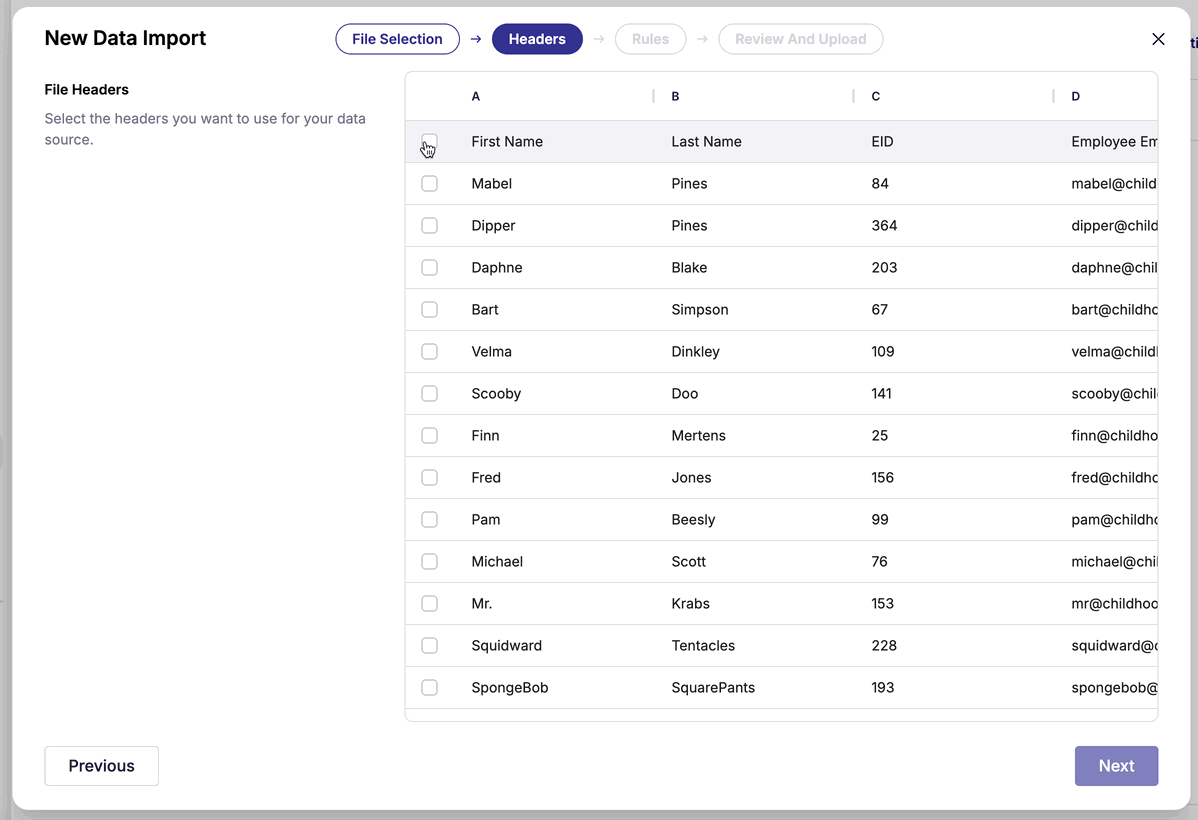Go to the File Selection step

397,39
